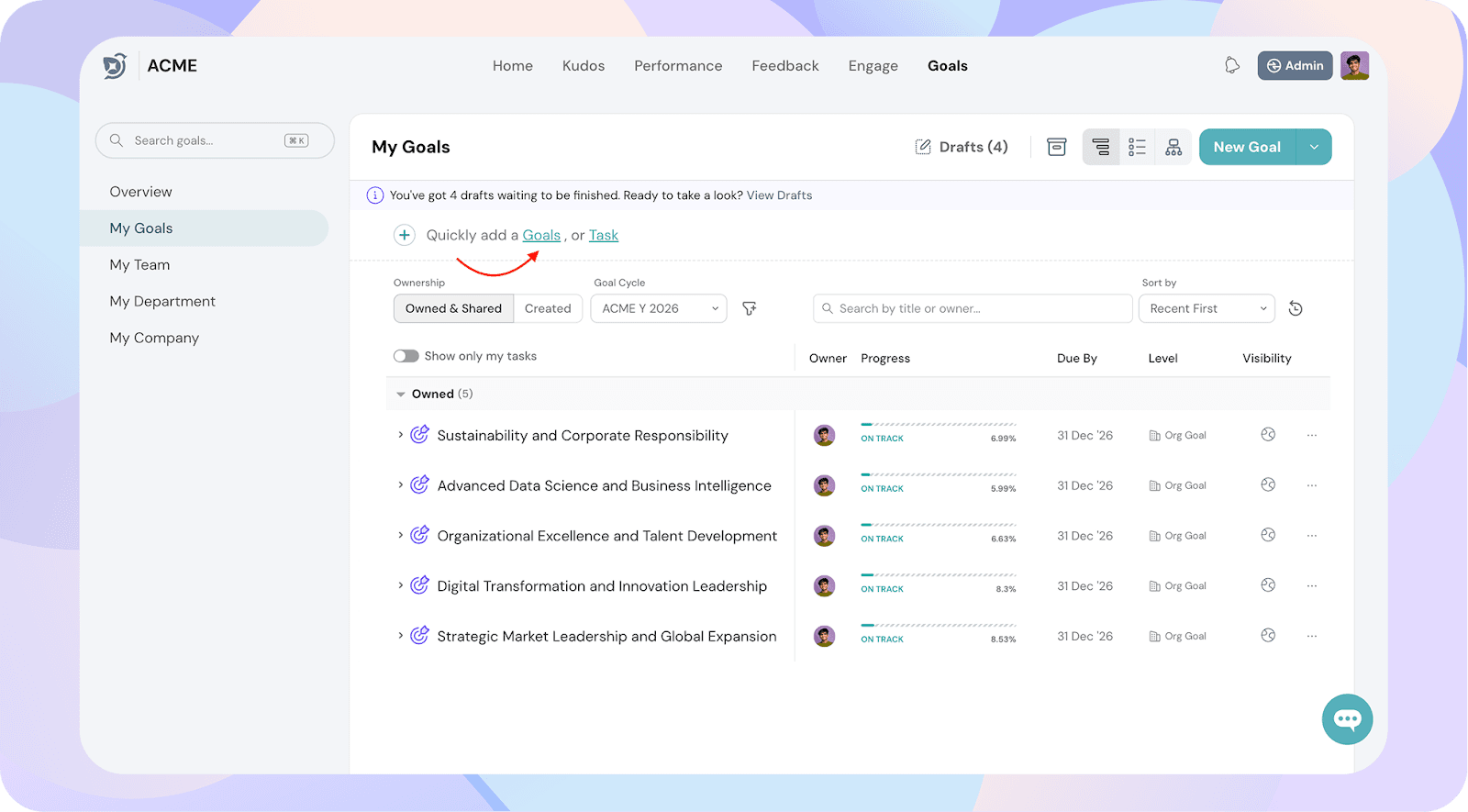This screenshot has width=1468, height=812.
Task: Open the Performance tab in navigation
Action: coord(678,66)
